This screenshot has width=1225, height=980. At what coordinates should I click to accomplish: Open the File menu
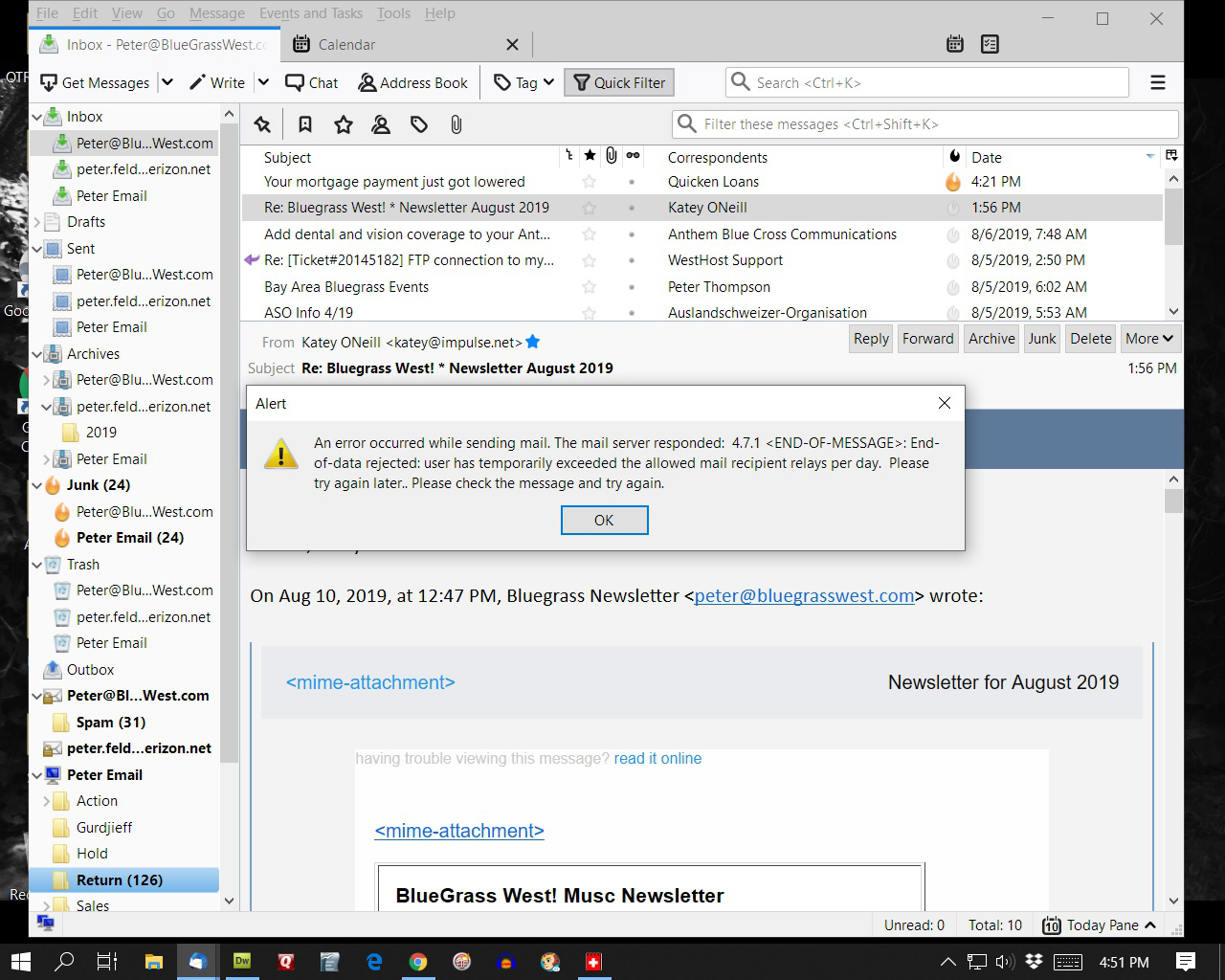47,13
